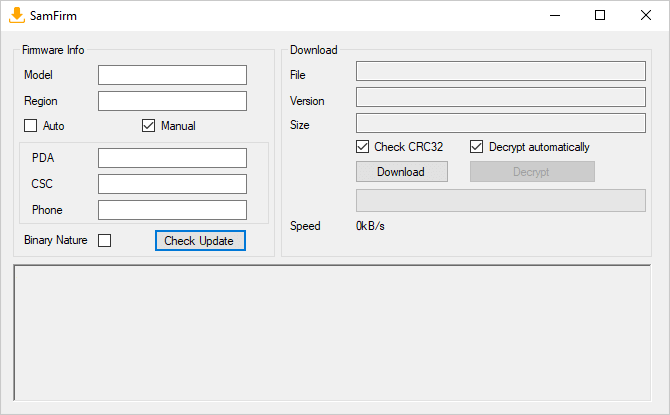
Task: Click the Phone input field
Action: [172, 210]
